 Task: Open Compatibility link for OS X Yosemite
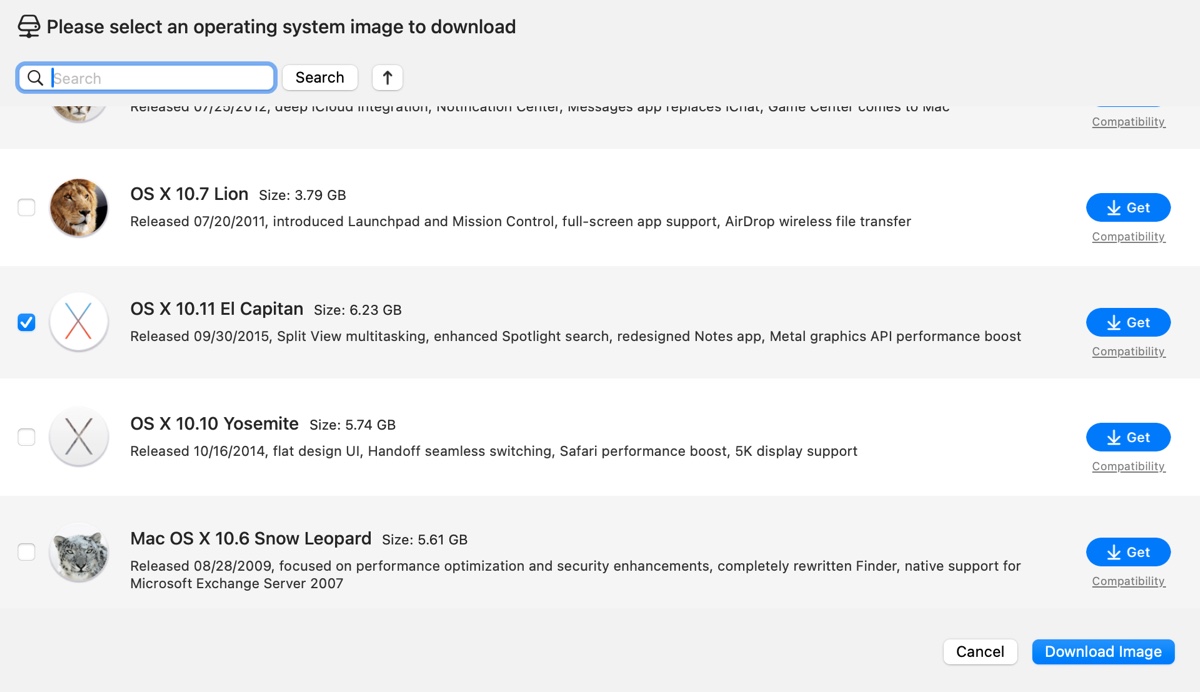point(1128,467)
